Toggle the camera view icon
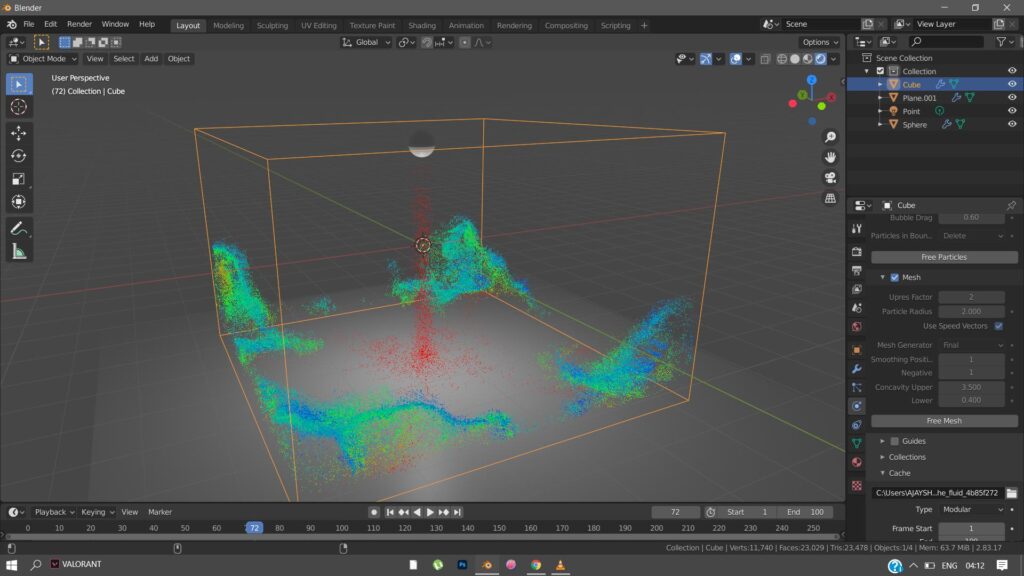1024x576 pixels. click(x=830, y=178)
